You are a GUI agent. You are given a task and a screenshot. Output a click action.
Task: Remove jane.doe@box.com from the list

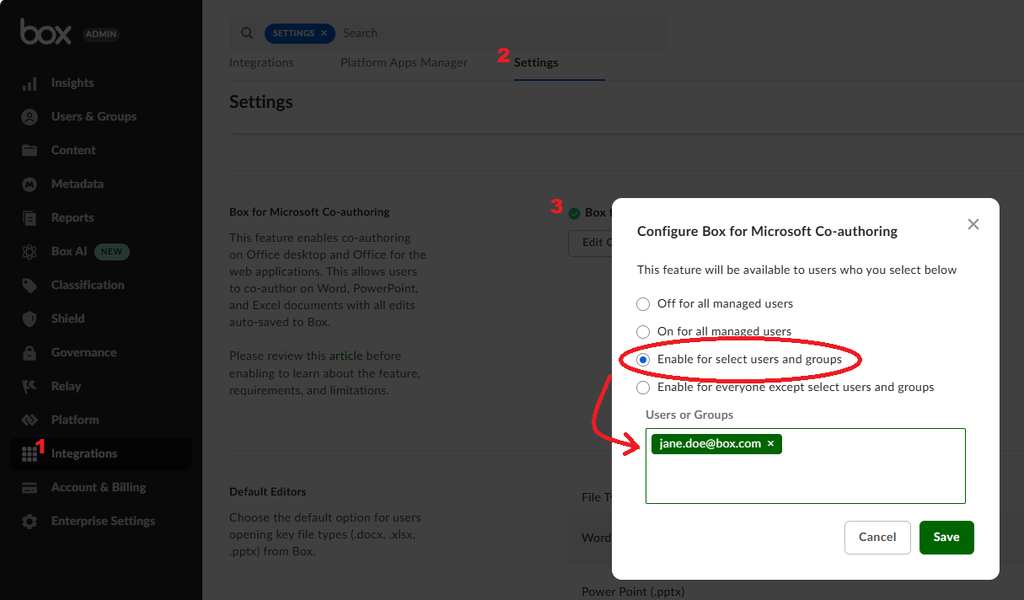[x=771, y=444]
